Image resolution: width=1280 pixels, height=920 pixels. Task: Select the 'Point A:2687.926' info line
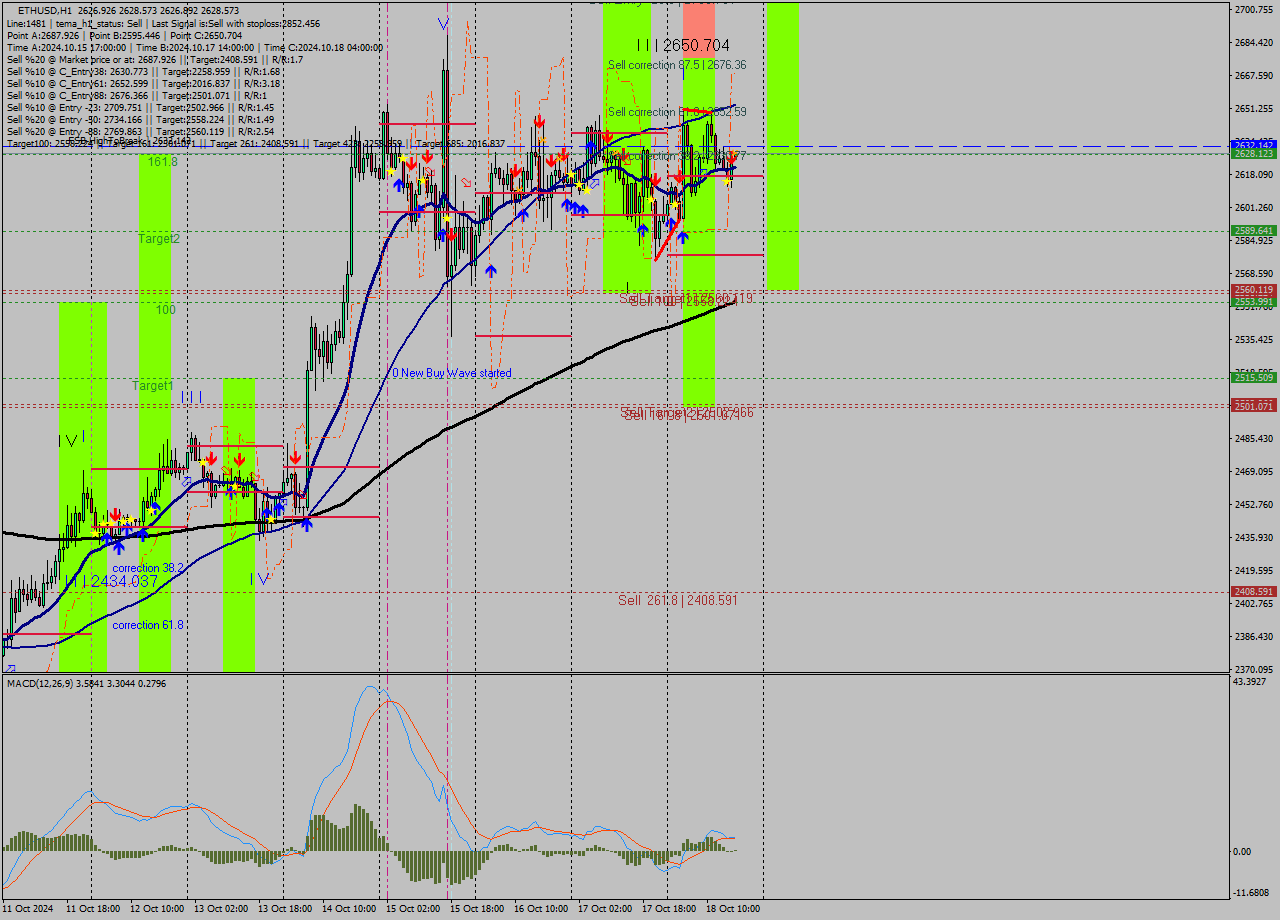pos(125,35)
